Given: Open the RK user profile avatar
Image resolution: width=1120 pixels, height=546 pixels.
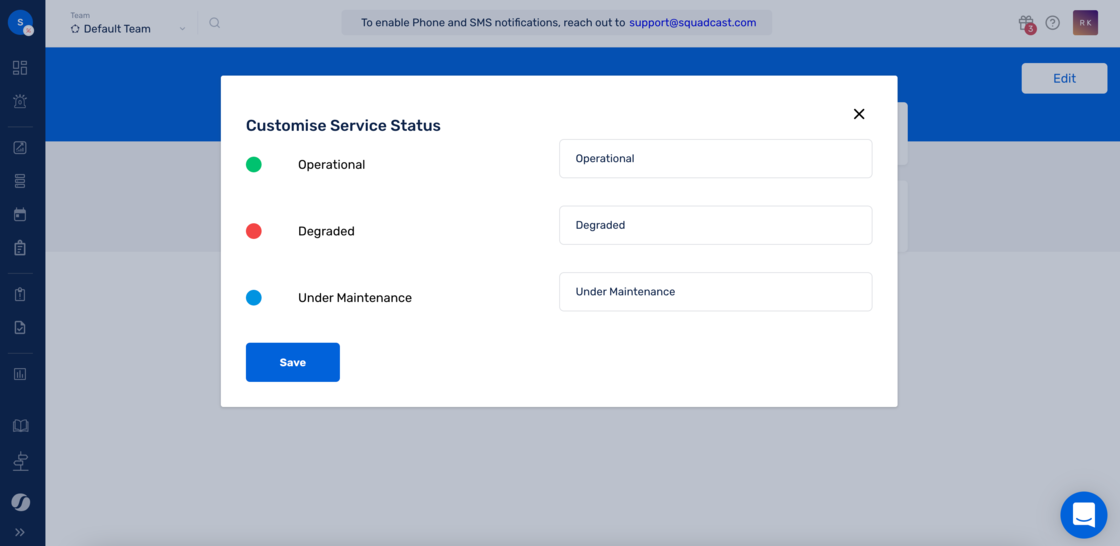Looking at the screenshot, I should point(1085,23).
